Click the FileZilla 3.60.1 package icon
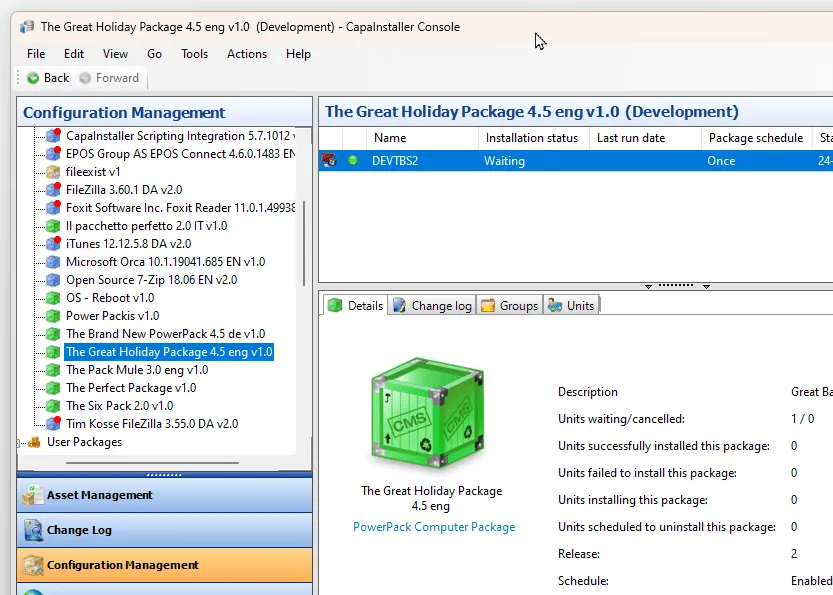 [53, 190]
